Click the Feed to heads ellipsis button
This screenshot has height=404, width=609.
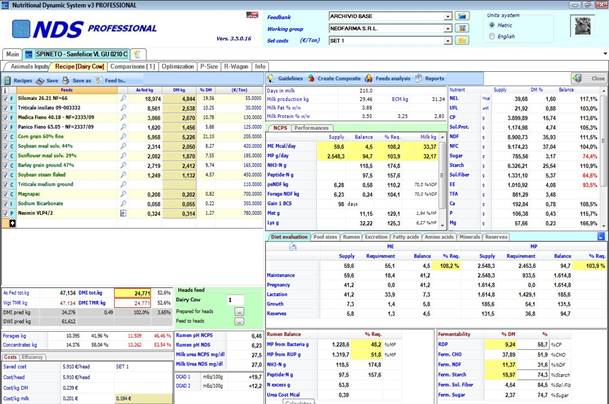click(239, 321)
